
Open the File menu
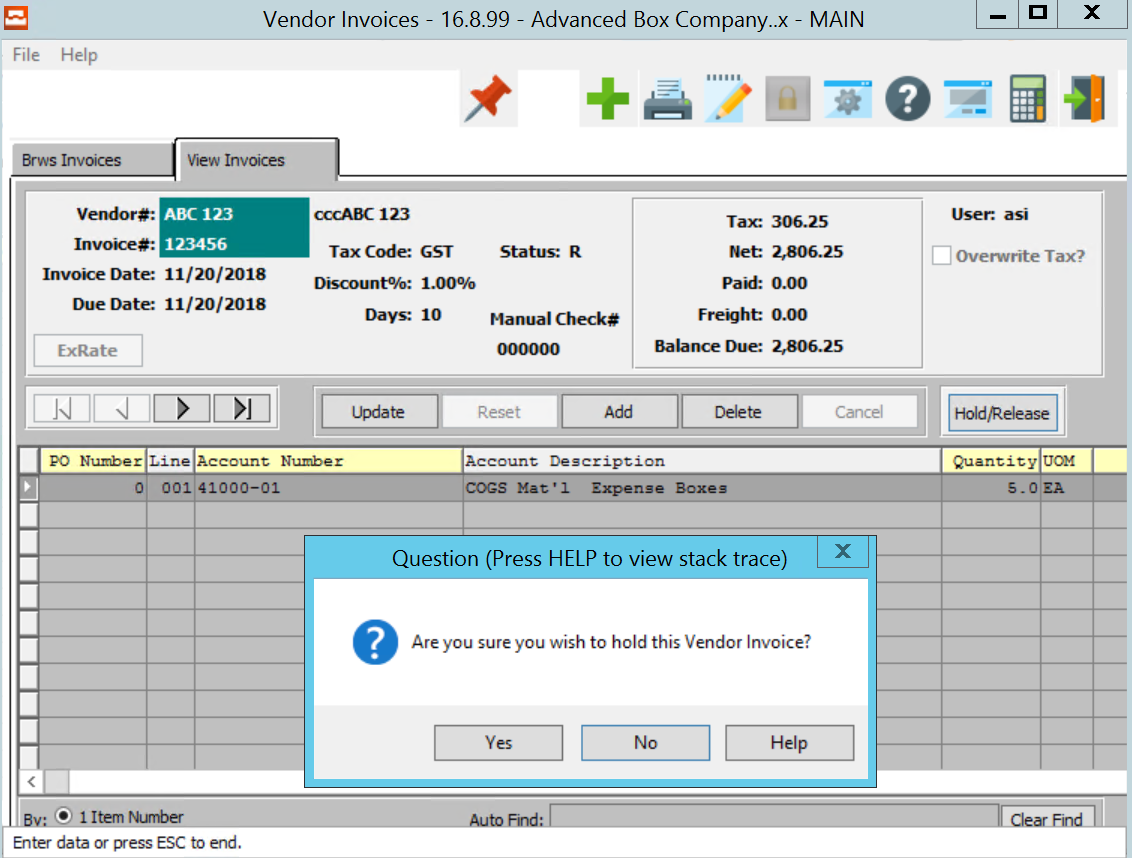pyautogui.click(x=25, y=55)
